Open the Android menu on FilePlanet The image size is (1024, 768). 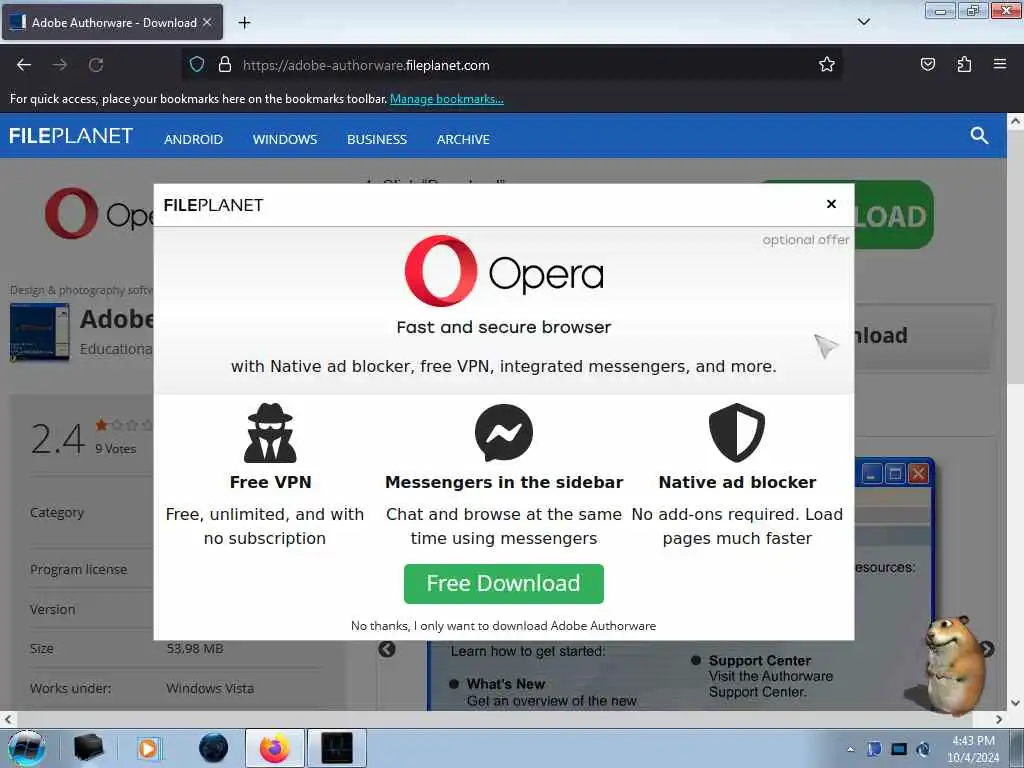tap(193, 139)
